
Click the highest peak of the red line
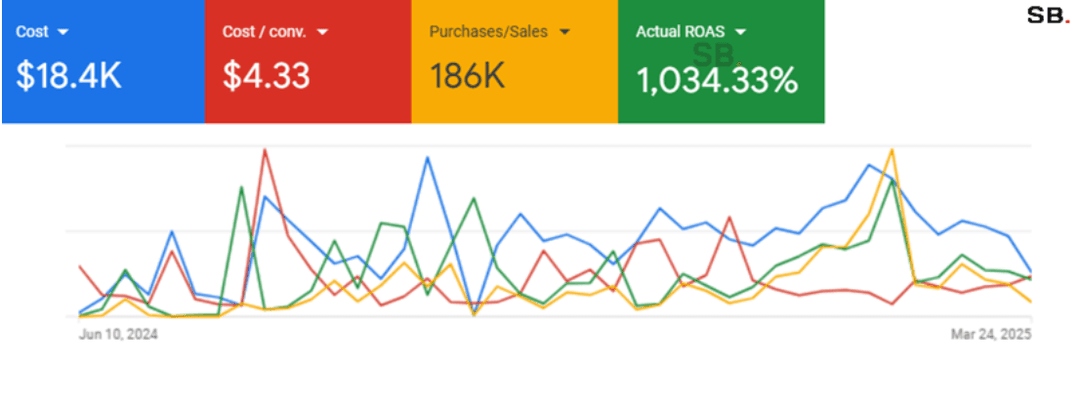click(x=265, y=150)
